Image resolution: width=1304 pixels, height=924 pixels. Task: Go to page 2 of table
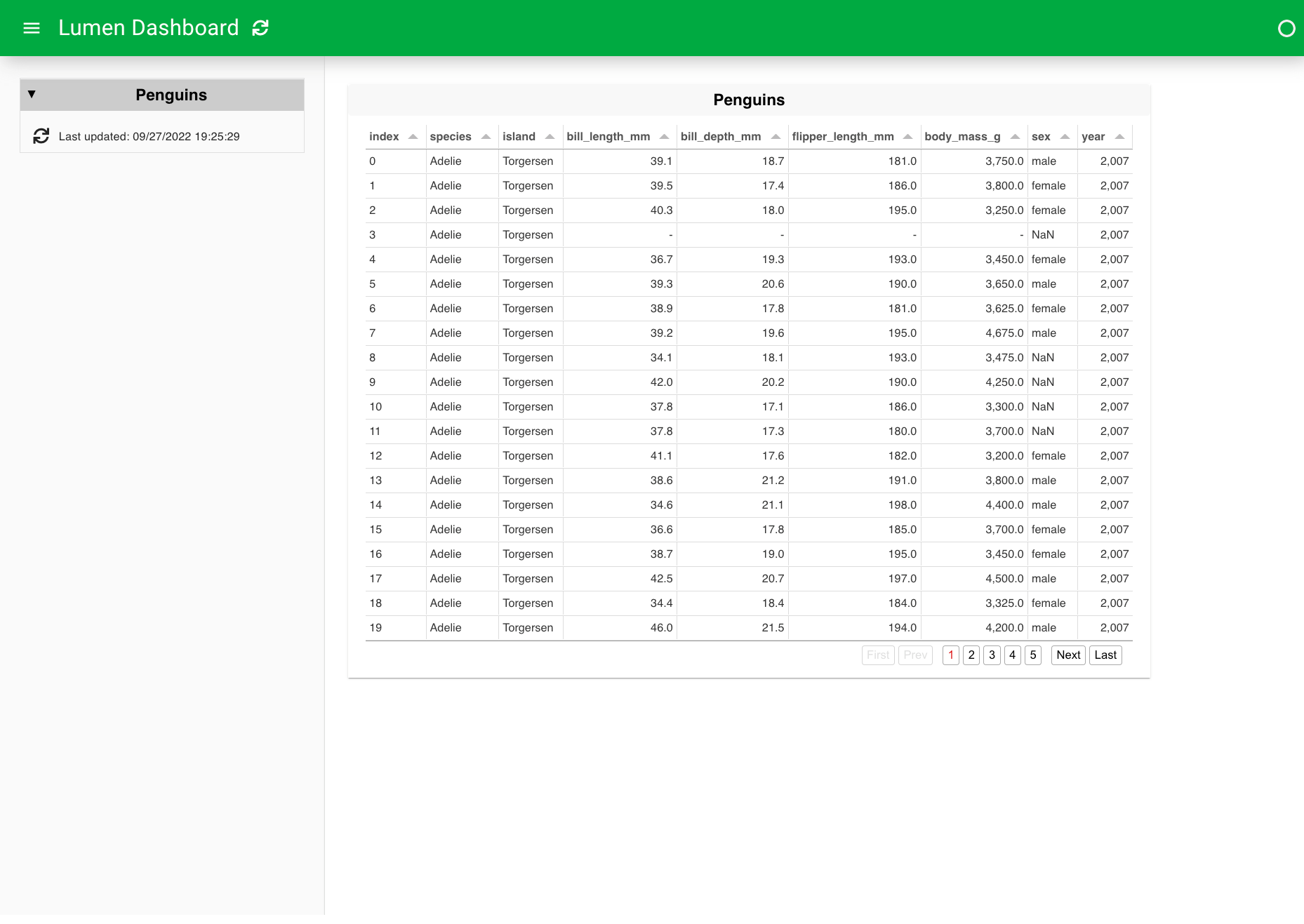point(971,655)
